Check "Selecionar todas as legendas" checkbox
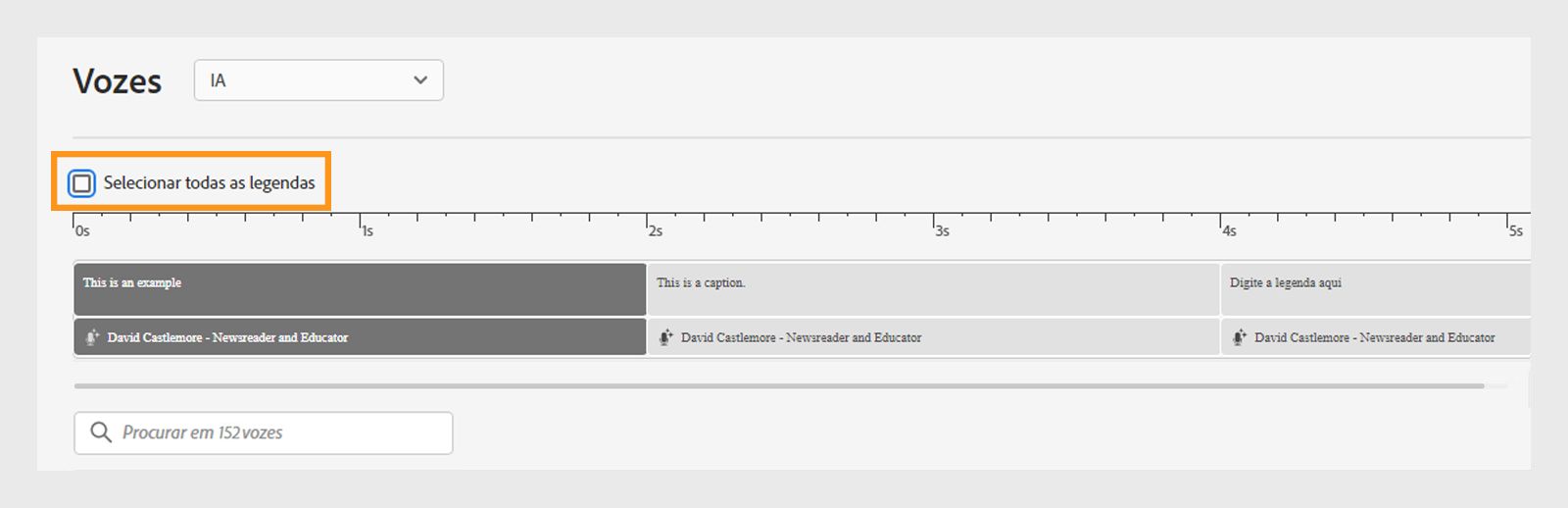This screenshot has width=1568, height=508. [82, 183]
